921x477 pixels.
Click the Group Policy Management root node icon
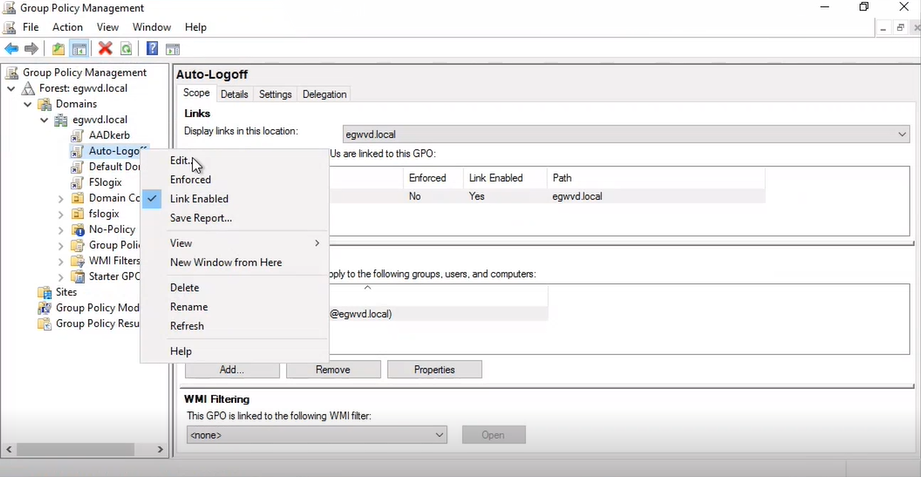pyautogui.click(x=12, y=73)
